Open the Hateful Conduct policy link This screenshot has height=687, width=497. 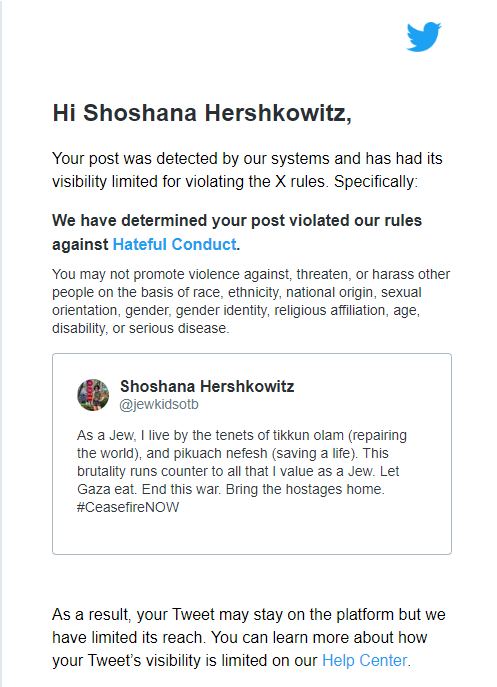pyautogui.click(x=175, y=244)
